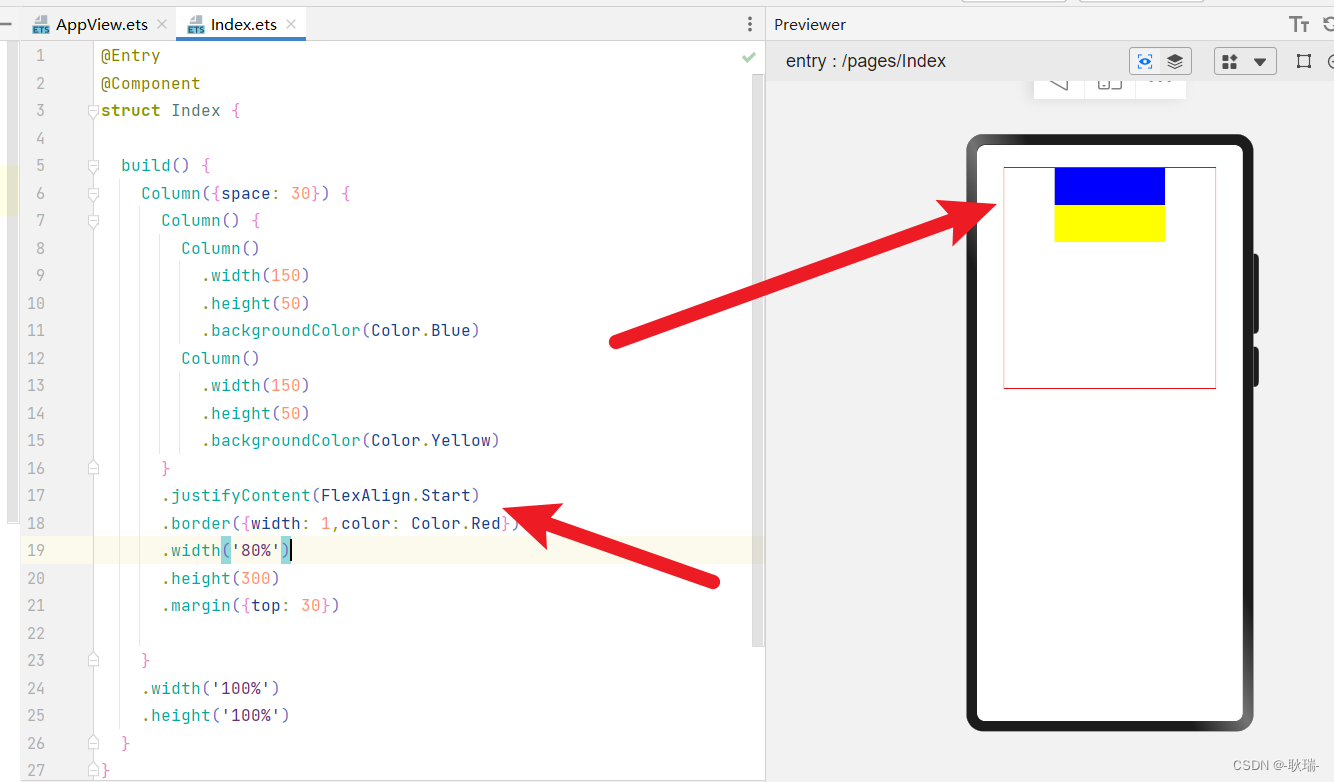The image size is (1334, 782).
Task: Click the '.height(300)' code line
Action: click(x=221, y=579)
